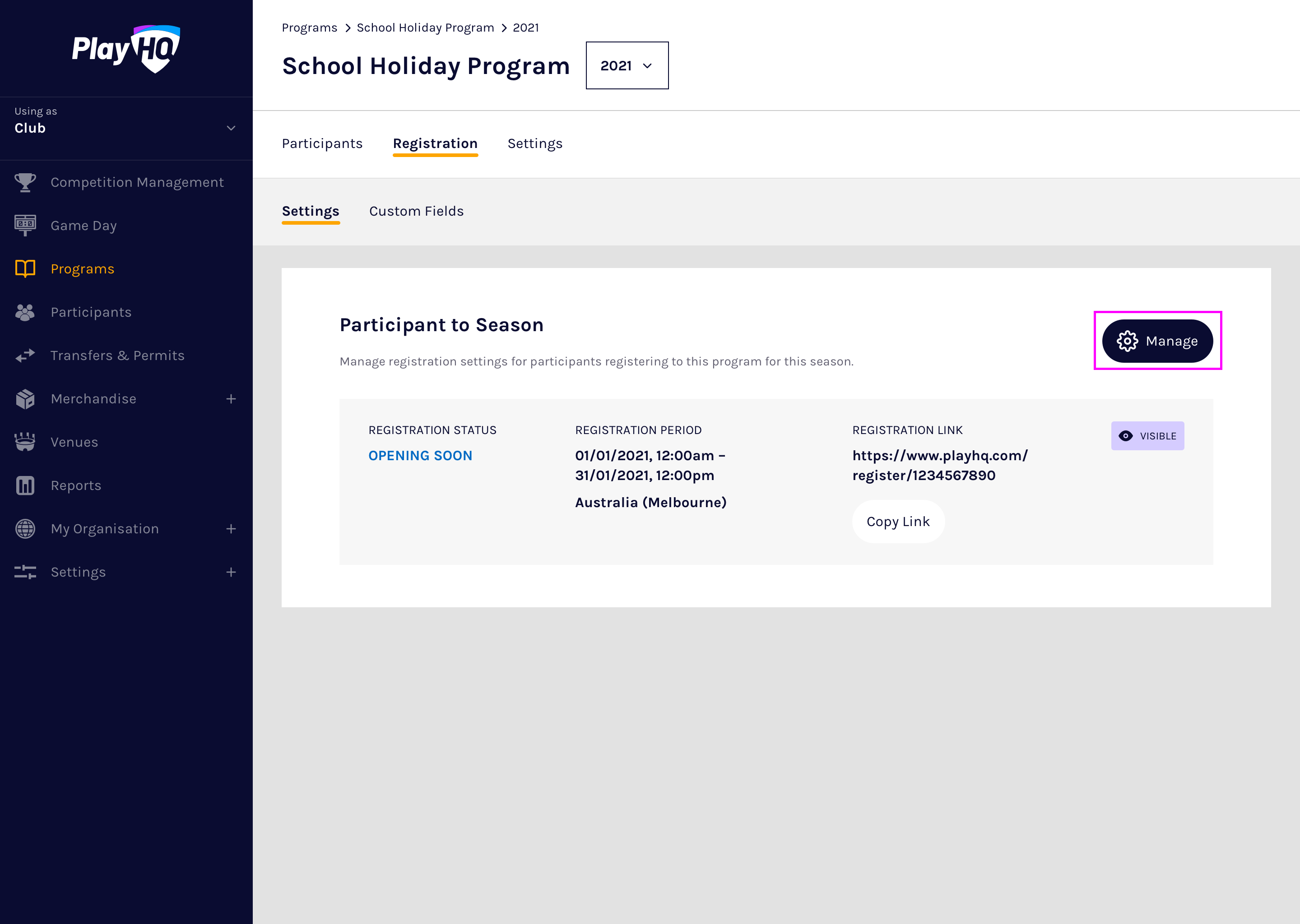Screen dimensions: 1300x924
Task: Click the Competition Management trophy icon
Action: tap(25, 182)
